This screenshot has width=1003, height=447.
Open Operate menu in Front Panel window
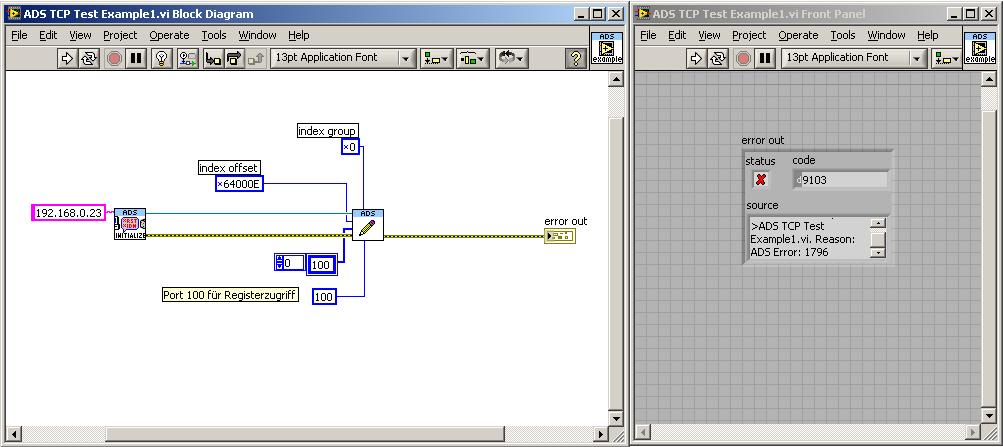[x=798, y=35]
